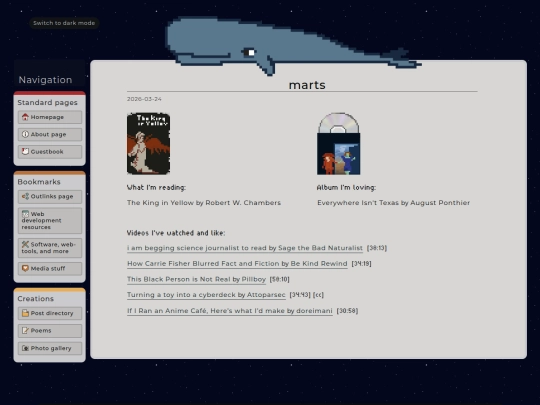
Task: Click the [cc] tag after cyberdeck video
Action: click(319, 295)
